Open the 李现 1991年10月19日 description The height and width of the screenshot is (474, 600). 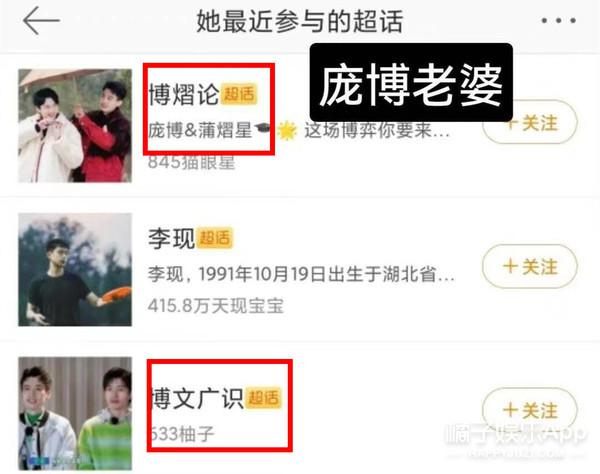pyautogui.click(x=301, y=274)
